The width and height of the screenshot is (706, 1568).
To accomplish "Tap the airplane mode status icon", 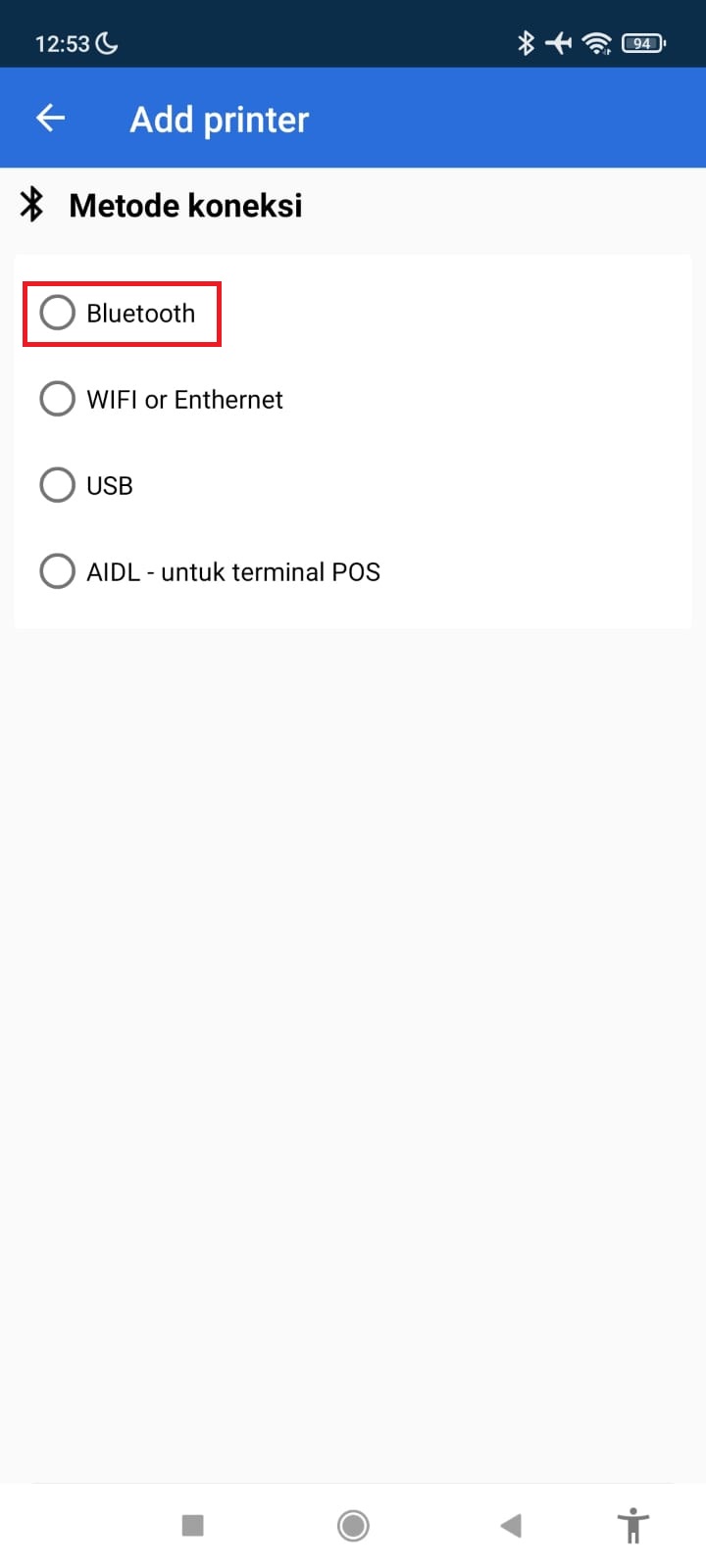I will [558, 43].
